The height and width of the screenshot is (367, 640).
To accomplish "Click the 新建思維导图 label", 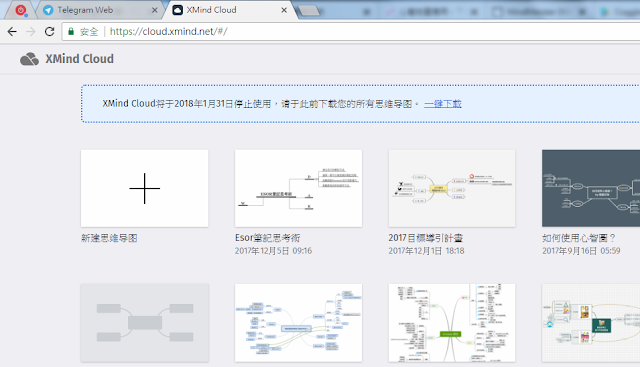I will coord(109,238).
